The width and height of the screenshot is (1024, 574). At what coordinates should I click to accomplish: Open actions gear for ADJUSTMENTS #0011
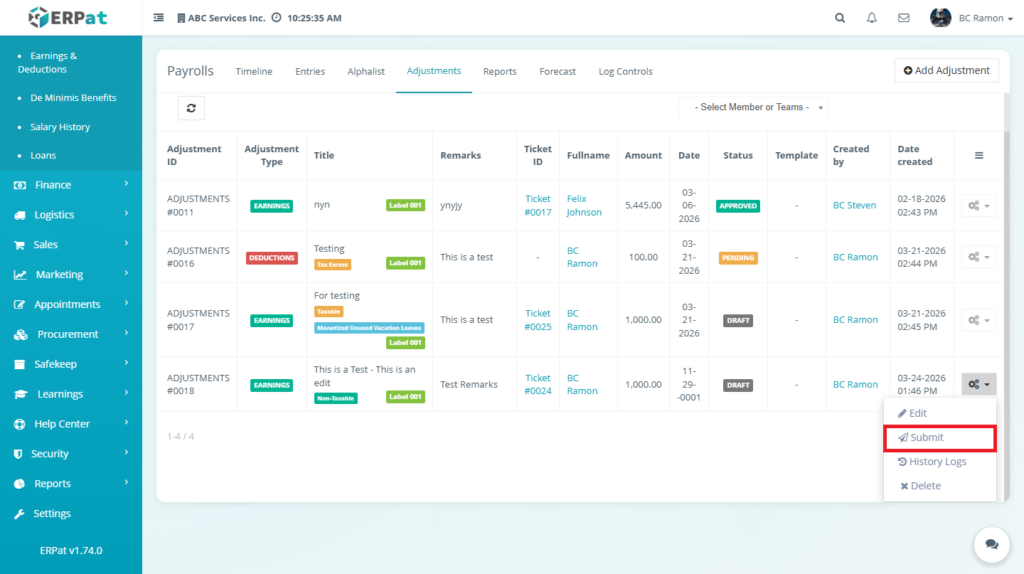tap(979, 205)
